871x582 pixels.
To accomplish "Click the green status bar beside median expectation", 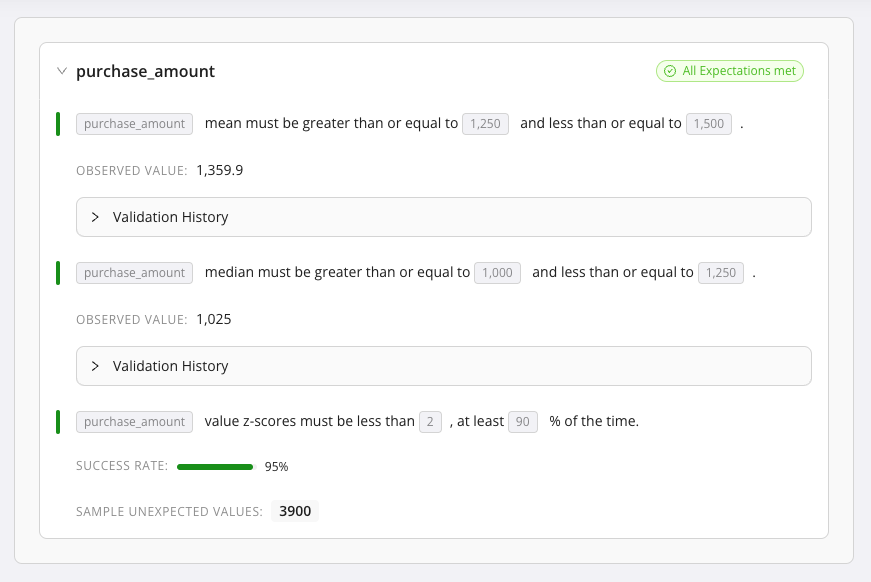I will click(58, 273).
